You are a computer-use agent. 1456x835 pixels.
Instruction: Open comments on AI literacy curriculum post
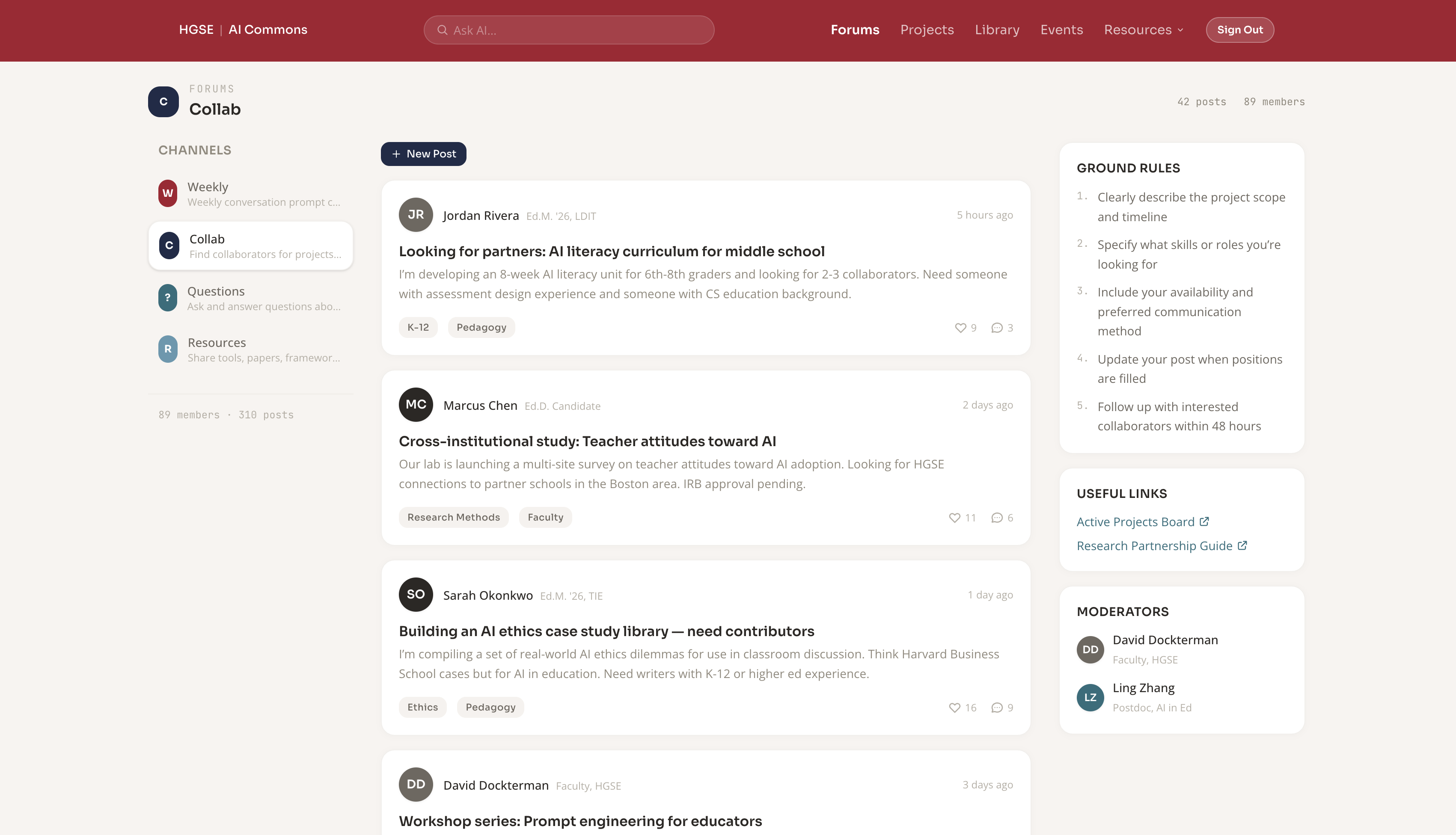pyautogui.click(x=997, y=328)
